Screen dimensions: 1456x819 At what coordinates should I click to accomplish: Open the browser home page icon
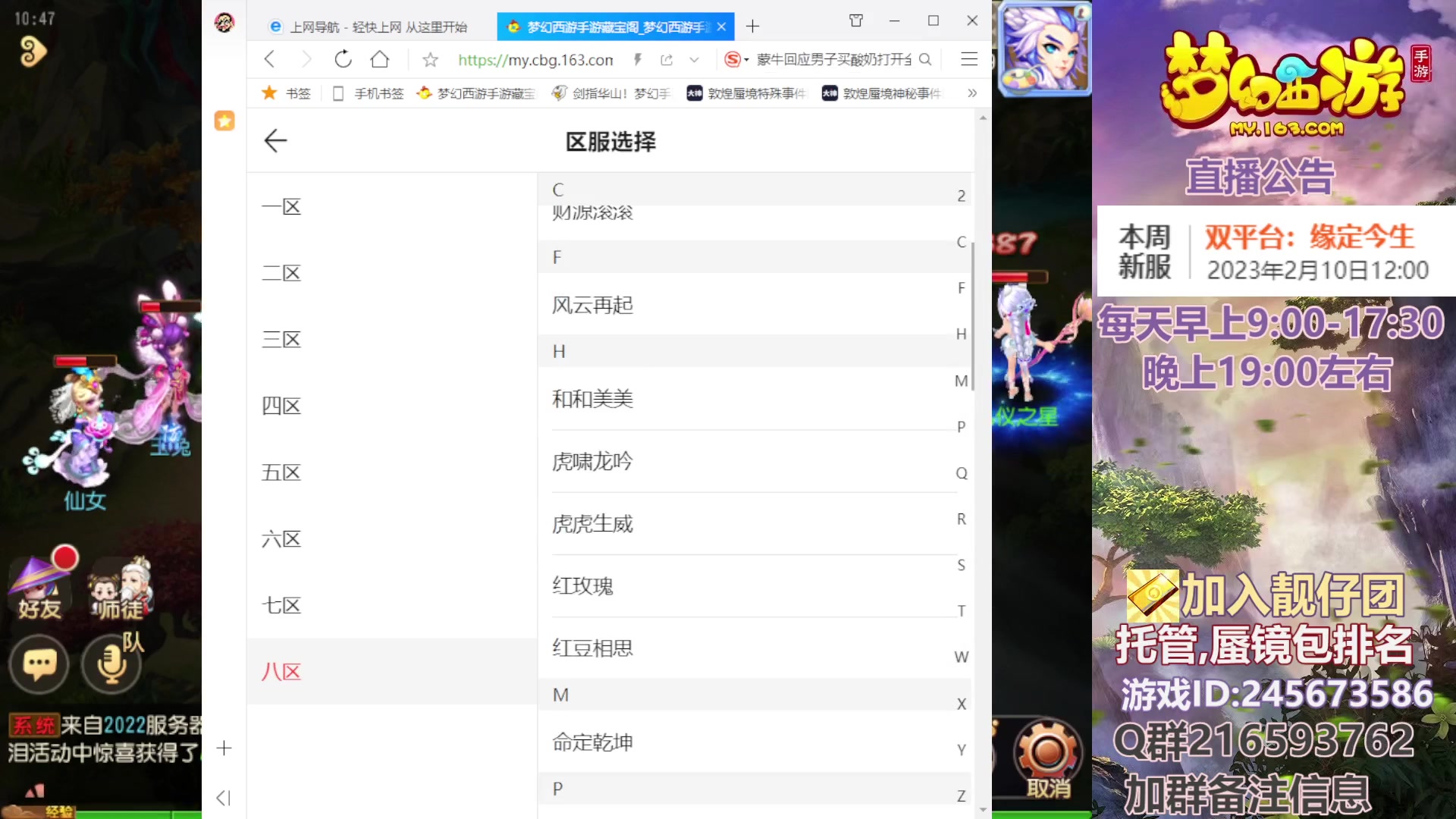click(x=380, y=59)
